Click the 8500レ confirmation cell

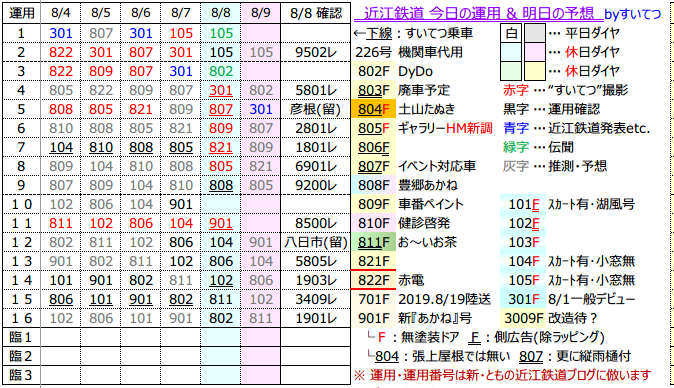point(316,223)
